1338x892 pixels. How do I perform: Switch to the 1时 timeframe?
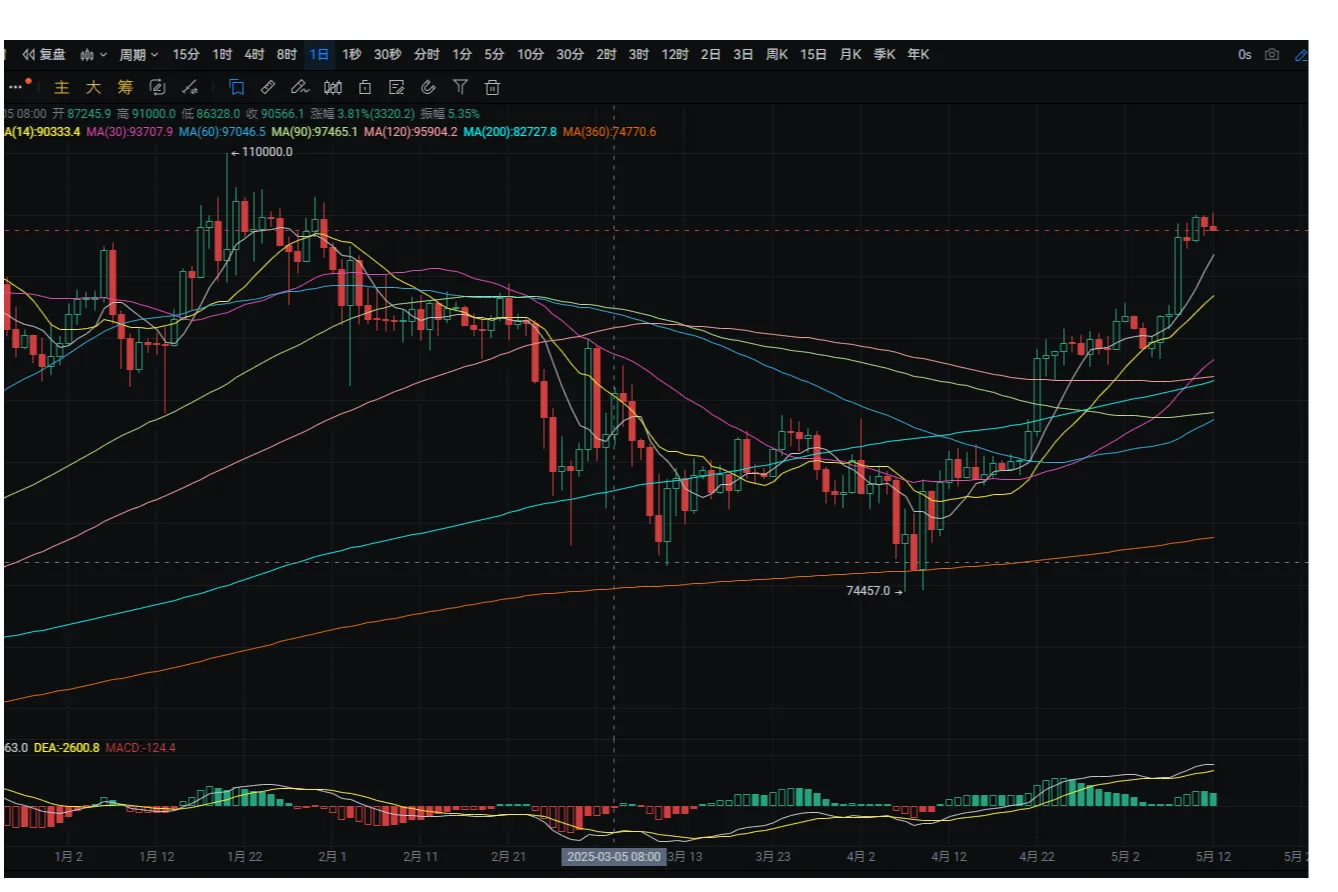[x=222, y=55]
